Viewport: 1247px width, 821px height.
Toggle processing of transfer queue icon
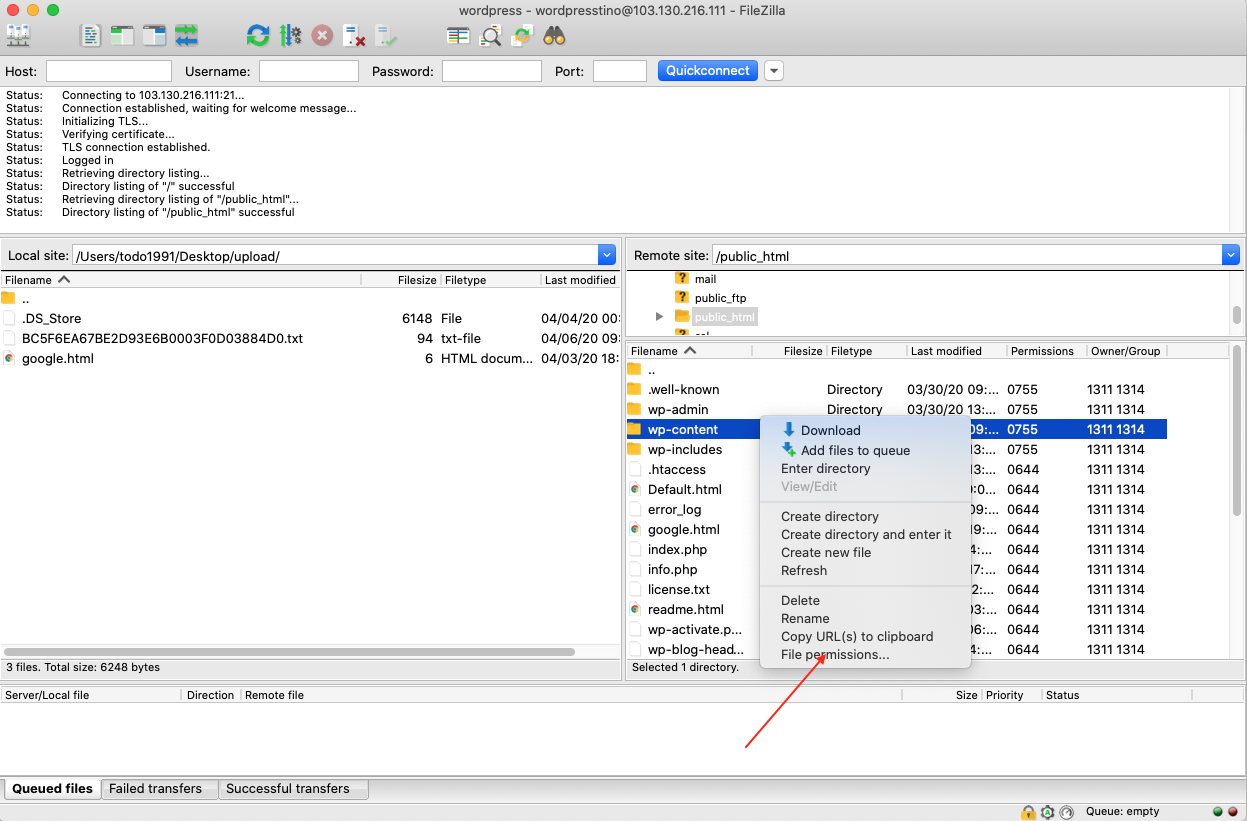coord(290,37)
